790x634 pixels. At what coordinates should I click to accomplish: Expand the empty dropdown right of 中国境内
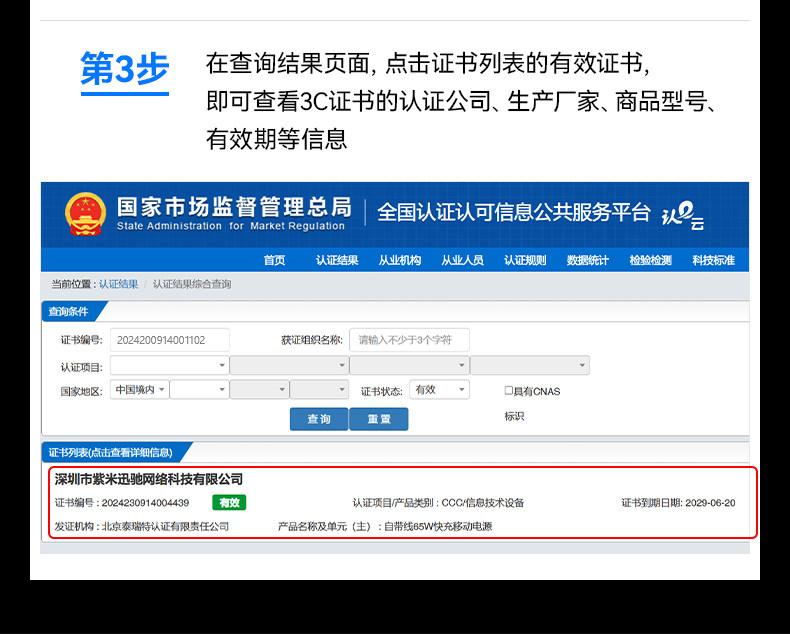199,390
